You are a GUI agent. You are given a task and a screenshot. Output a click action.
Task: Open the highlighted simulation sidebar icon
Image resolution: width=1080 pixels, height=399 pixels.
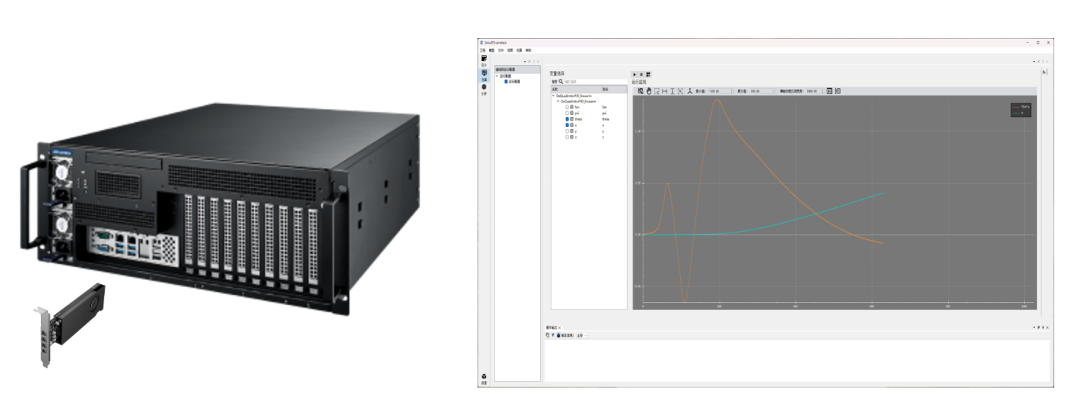tap(484, 72)
